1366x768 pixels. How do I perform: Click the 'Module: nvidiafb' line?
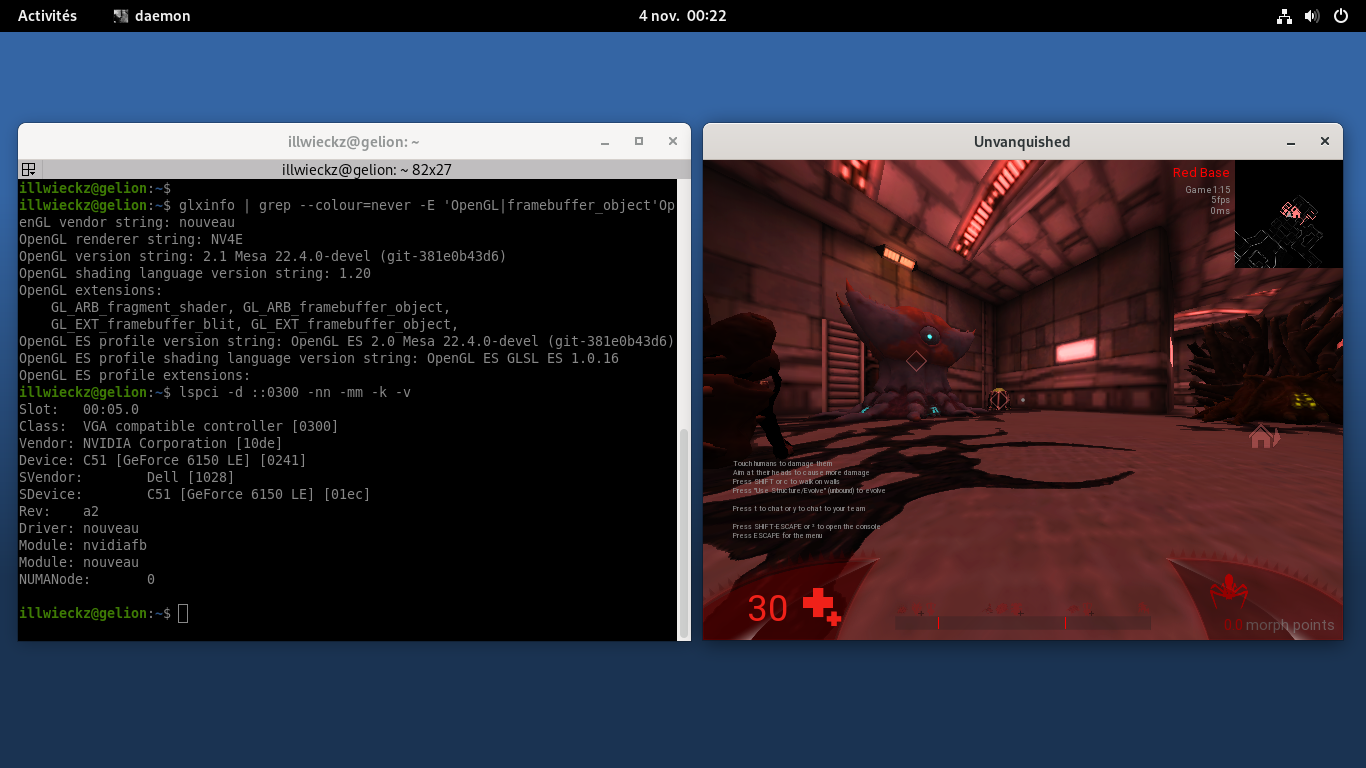point(83,545)
